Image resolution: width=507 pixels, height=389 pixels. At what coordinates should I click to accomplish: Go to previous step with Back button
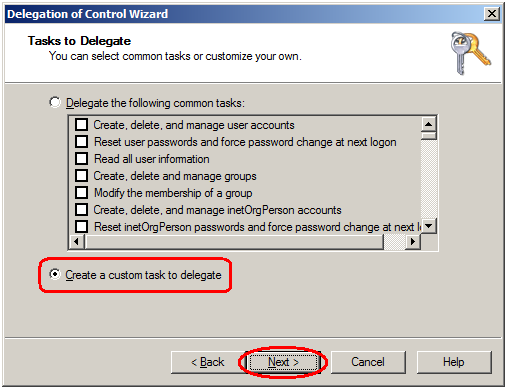click(x=208, y=362)
